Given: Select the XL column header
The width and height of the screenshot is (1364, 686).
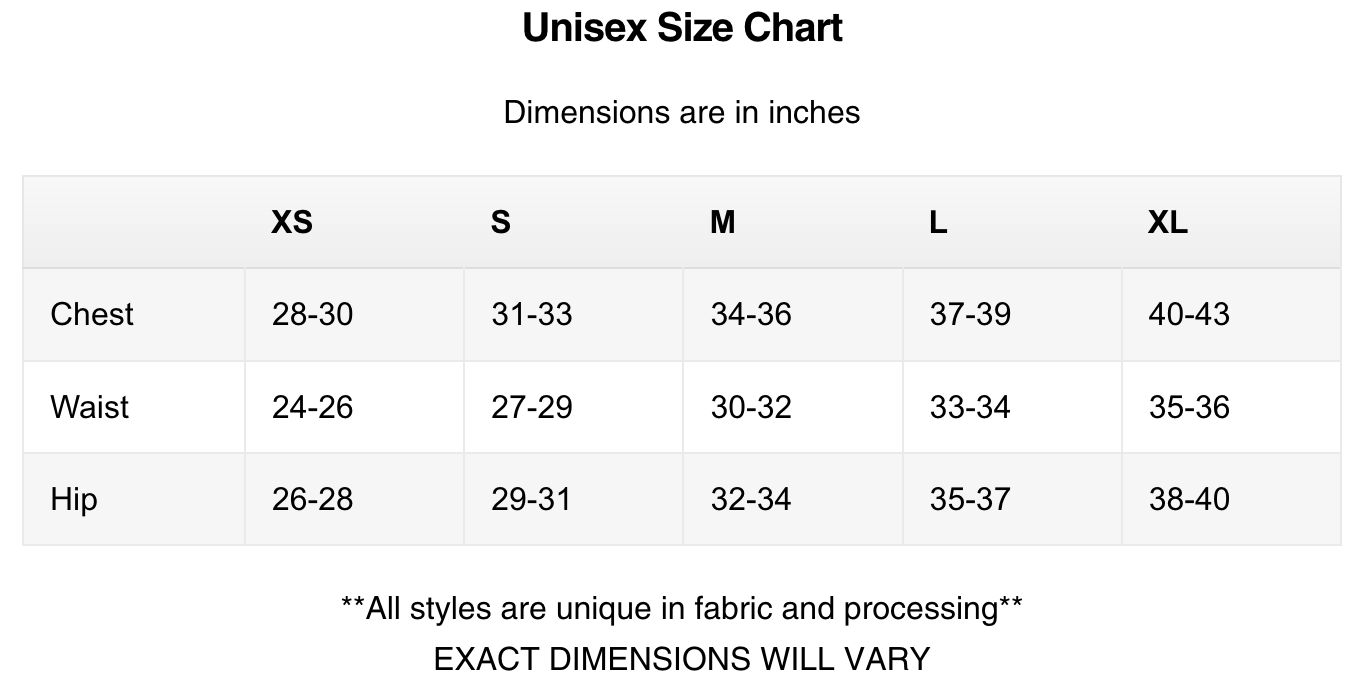Looking at the screenshot, I should [x=1168, y=222].
